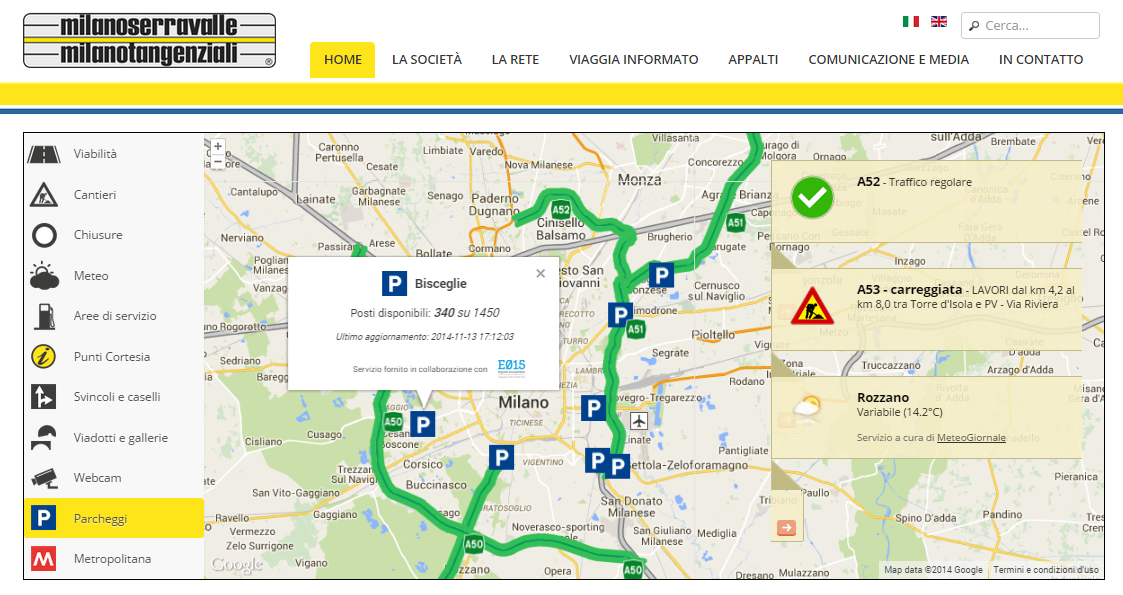1123x595 pixels.
Task: Click the orange arrow button in side panel
Action: (x=786, y=528)
